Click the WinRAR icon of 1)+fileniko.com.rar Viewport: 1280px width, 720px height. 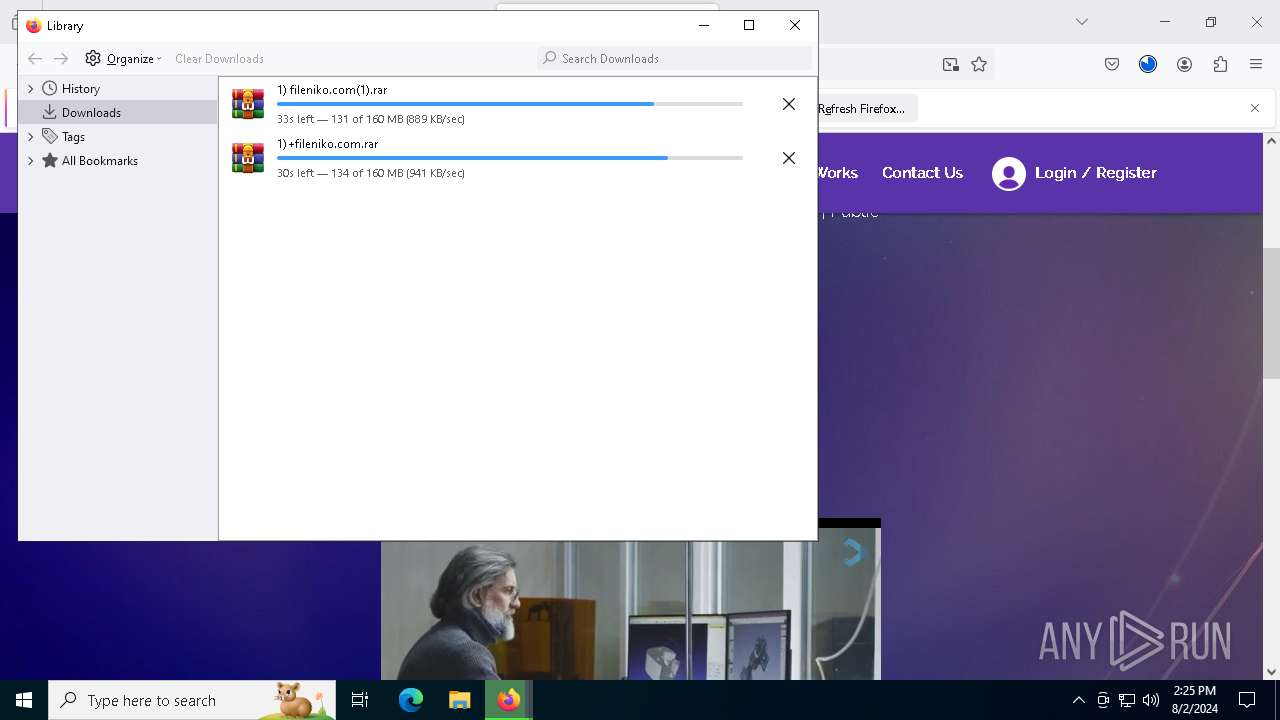(248, 158)
